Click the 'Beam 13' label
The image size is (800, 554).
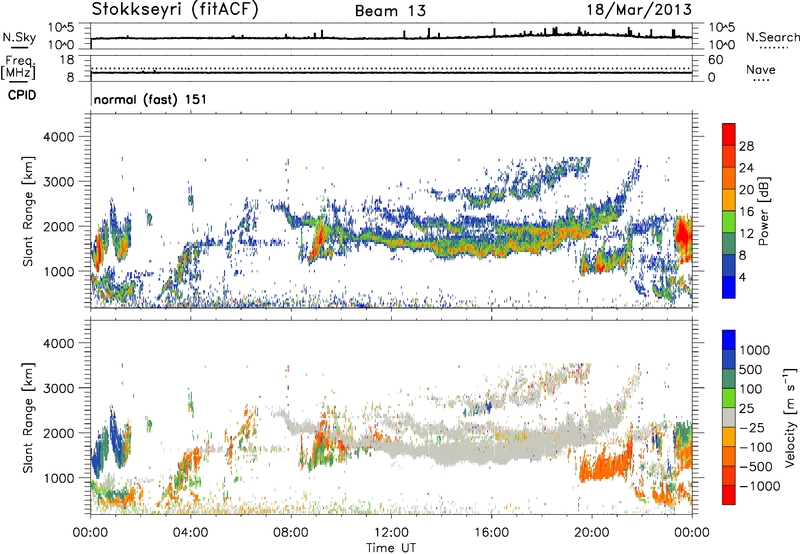(390, 11)
